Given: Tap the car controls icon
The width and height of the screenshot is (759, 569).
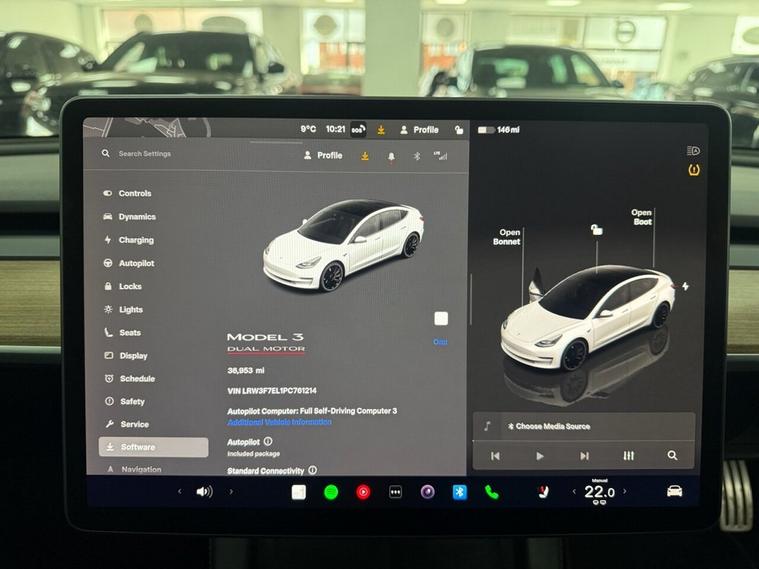Looking at the screenshot, I should click(675, 491).
